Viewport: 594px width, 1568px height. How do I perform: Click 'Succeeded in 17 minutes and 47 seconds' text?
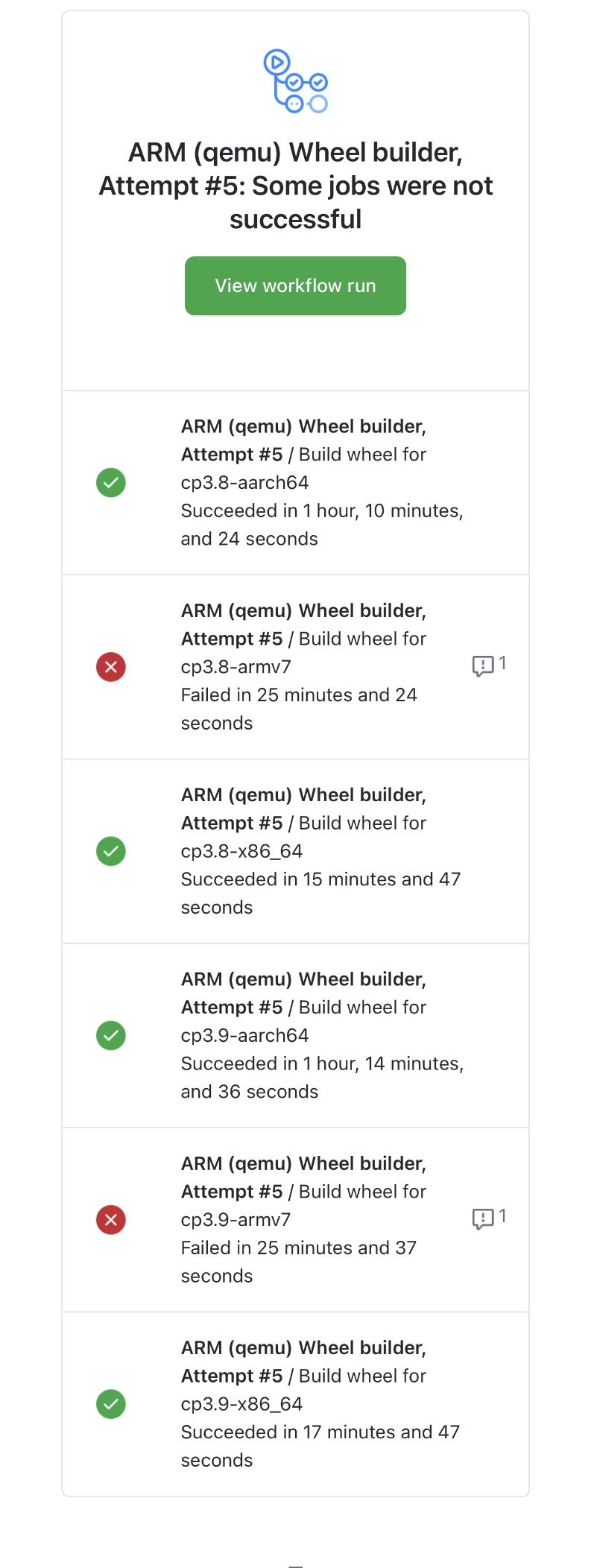pos(320,1446)
